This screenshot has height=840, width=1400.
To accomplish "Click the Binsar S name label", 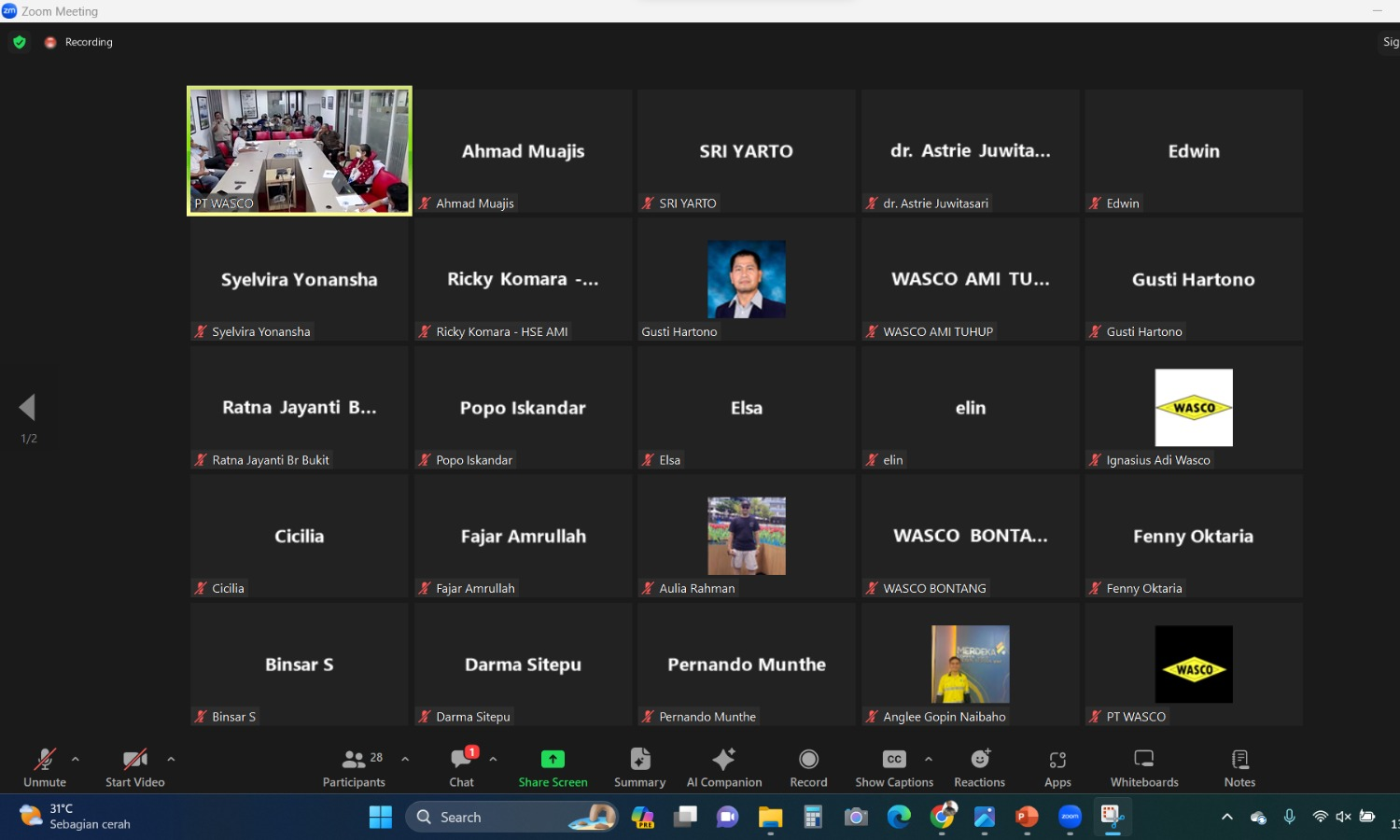I will (233, 717).
